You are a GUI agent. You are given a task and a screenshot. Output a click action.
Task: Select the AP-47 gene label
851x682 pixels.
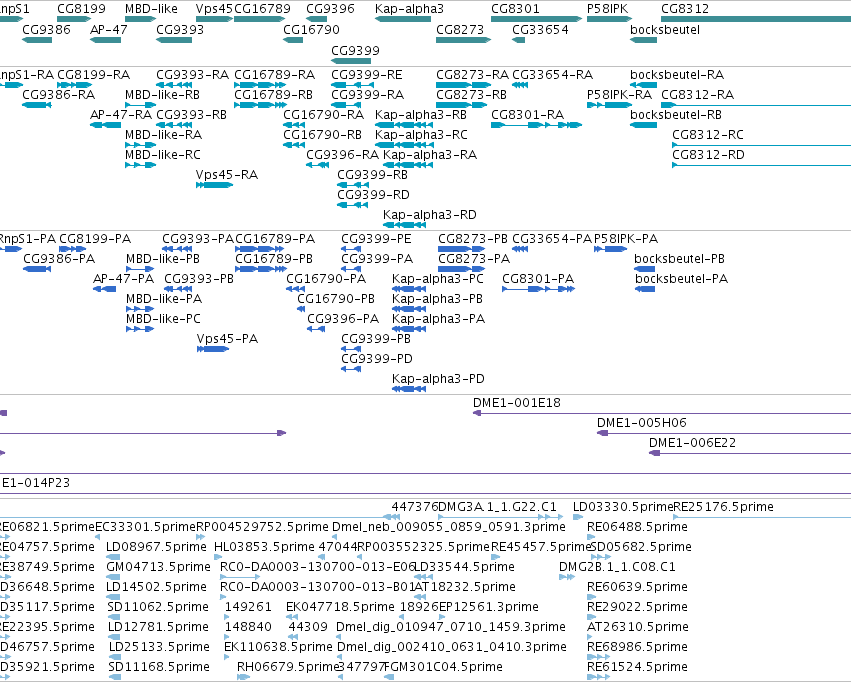109,29
